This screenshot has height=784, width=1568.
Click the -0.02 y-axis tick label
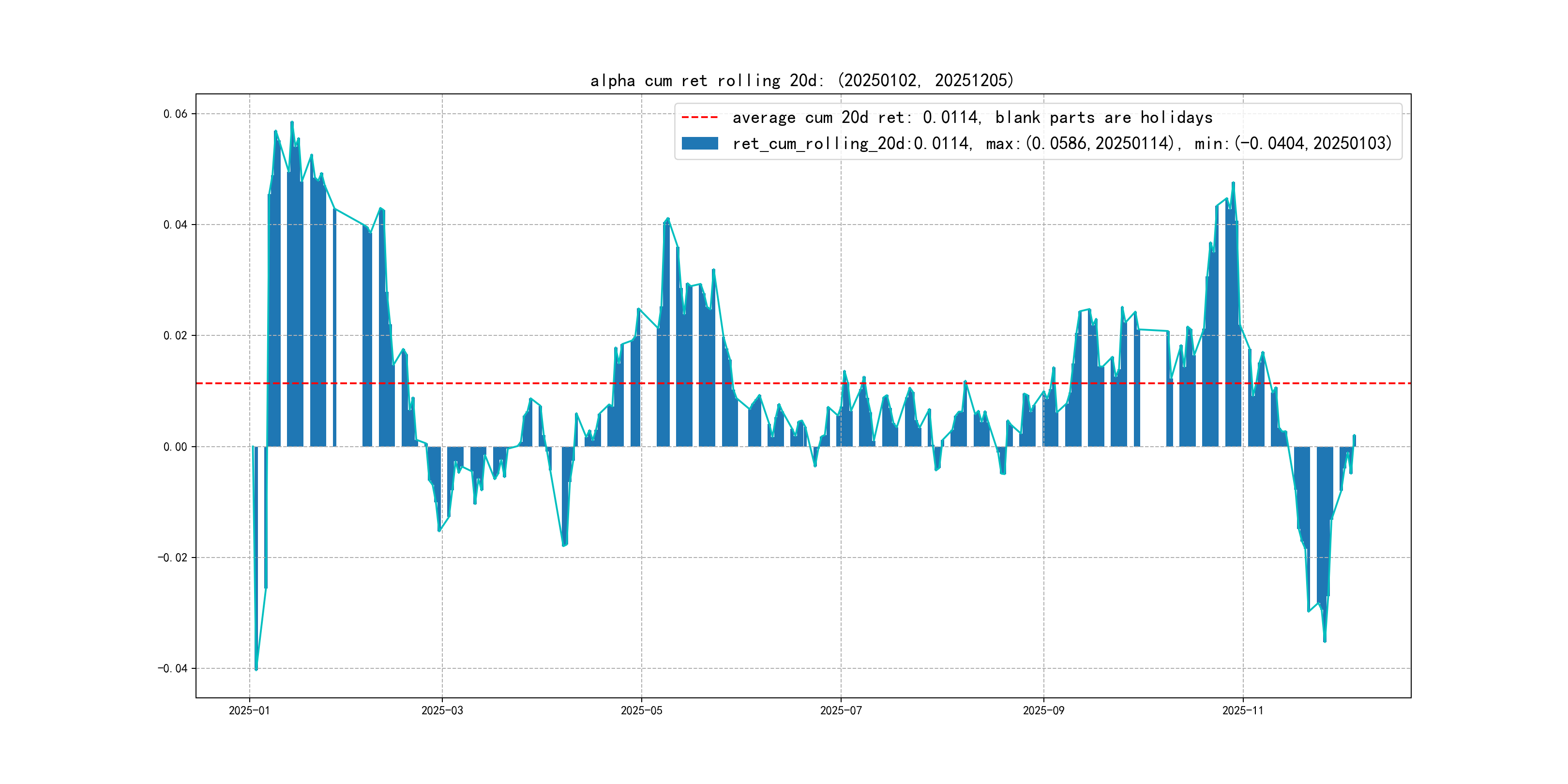[x=172, y=558]
